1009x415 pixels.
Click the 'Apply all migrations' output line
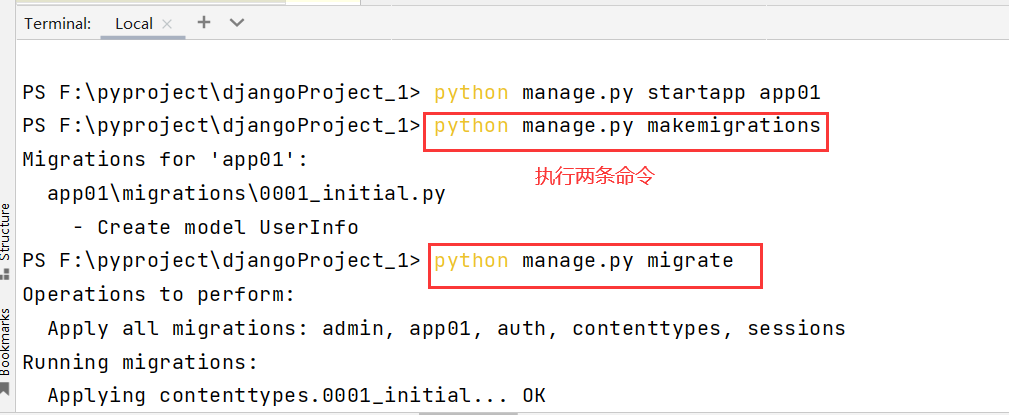tap(446, 328)
